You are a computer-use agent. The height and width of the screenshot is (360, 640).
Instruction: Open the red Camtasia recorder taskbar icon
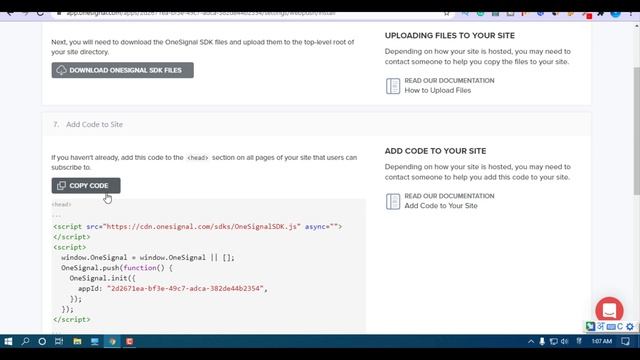pyautogui.click(x=130, y=341)
